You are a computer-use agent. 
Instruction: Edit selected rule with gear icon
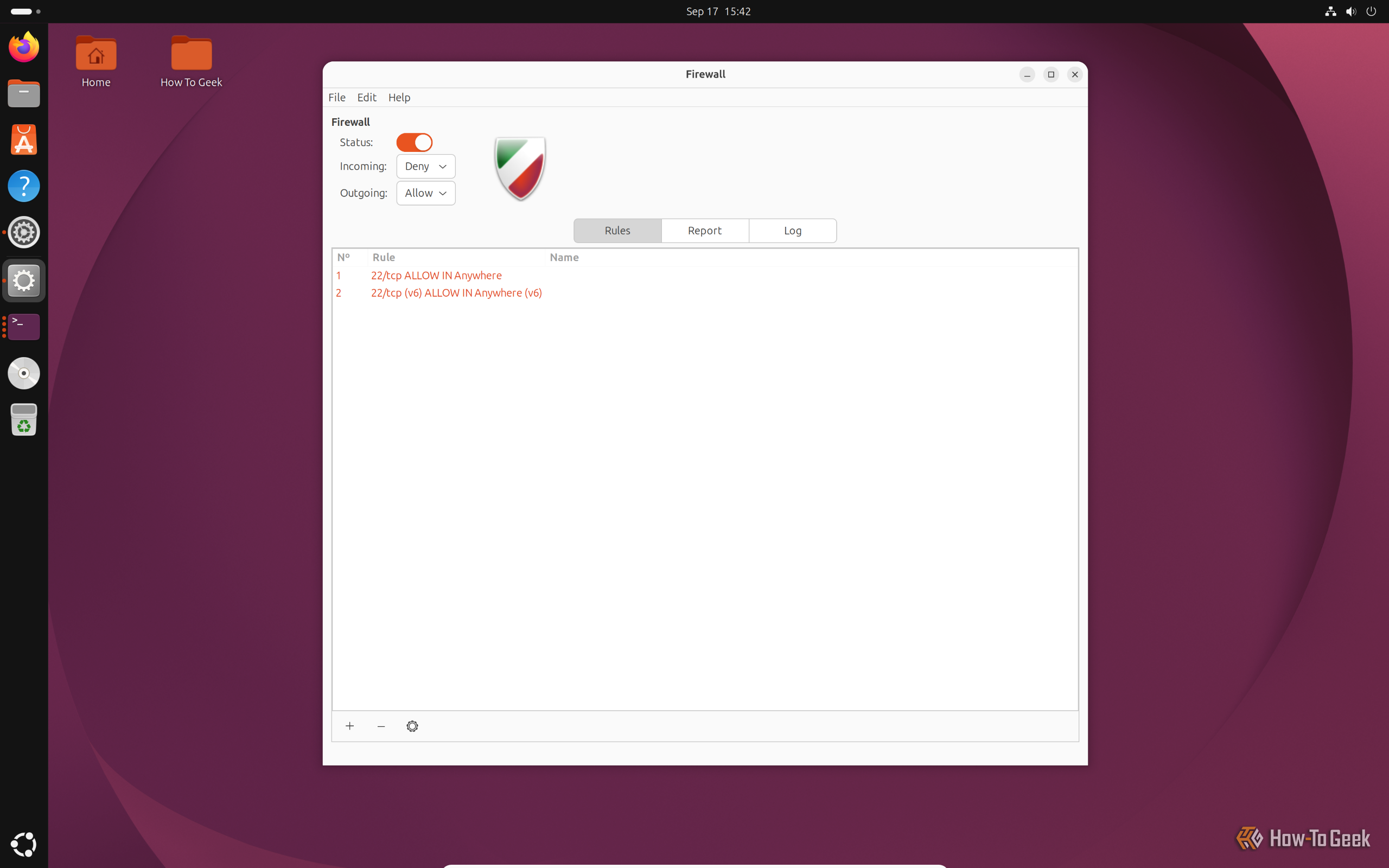click(x=412, y=726)
